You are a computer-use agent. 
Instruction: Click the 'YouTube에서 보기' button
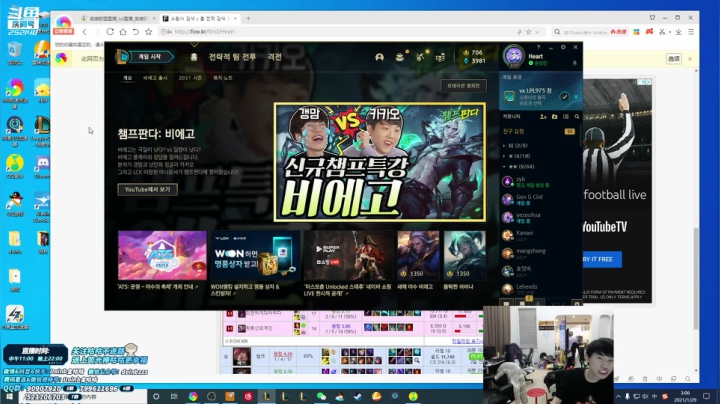tap(147, 190)
